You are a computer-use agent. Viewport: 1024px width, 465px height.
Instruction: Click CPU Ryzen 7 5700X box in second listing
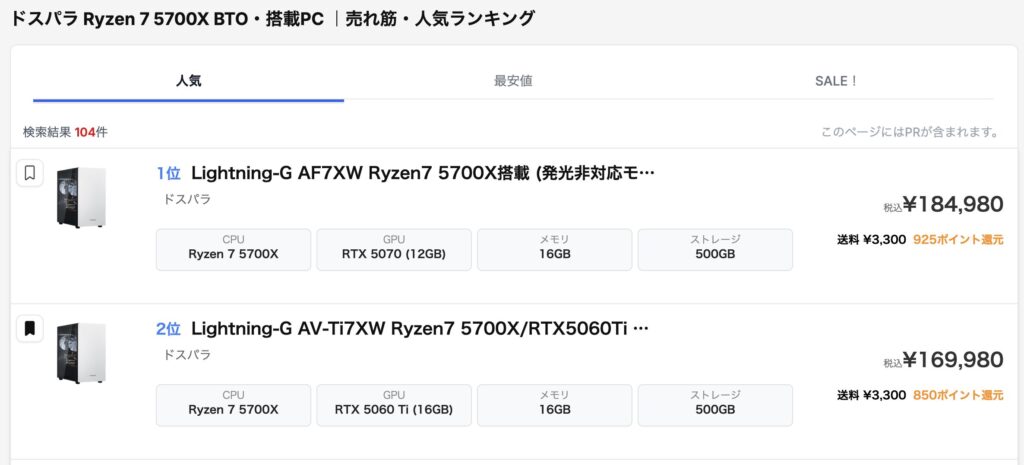point(233,404)
